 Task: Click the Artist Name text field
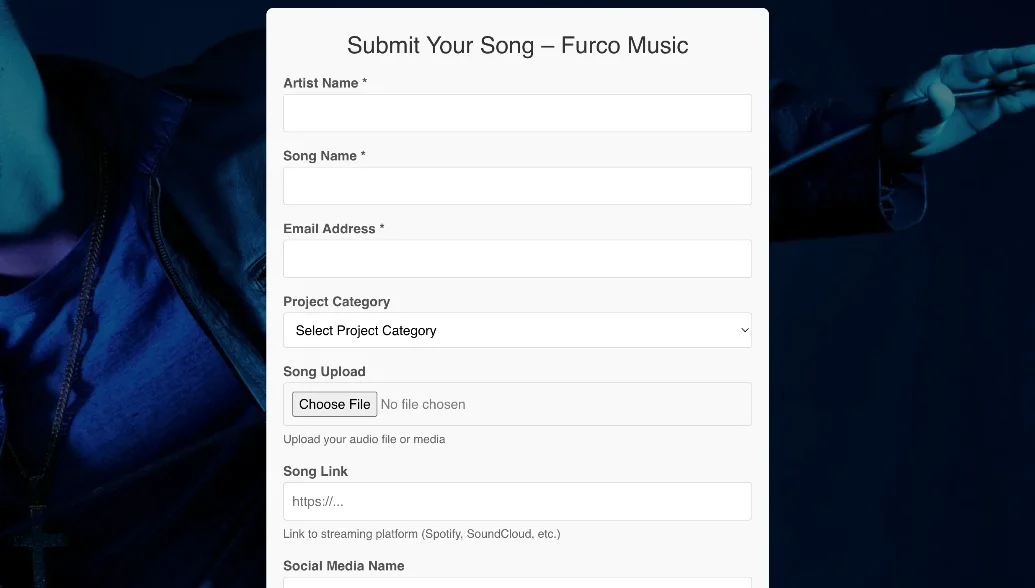[517, 113]
